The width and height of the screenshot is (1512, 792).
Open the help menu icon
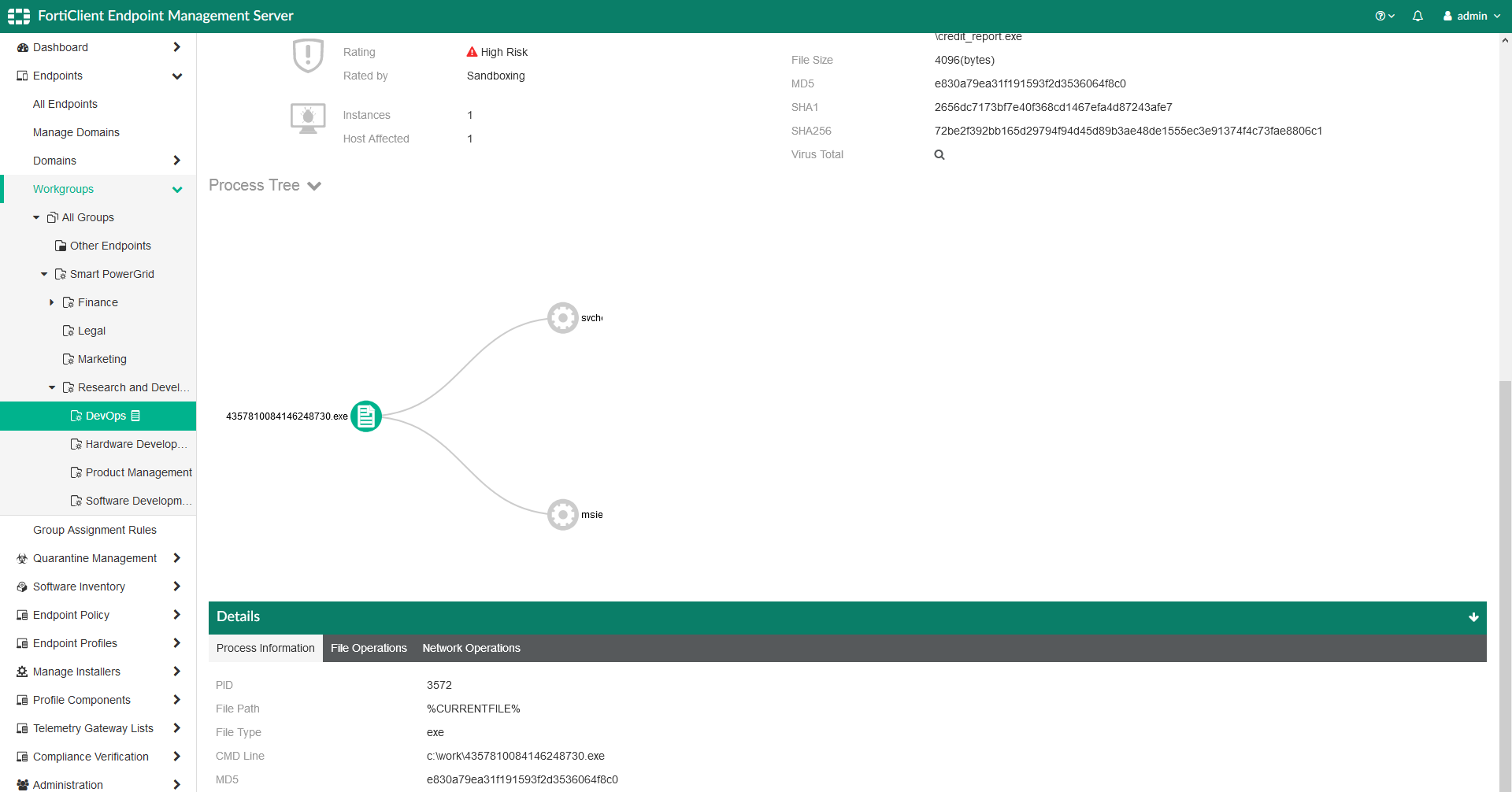coord(1384,16)
